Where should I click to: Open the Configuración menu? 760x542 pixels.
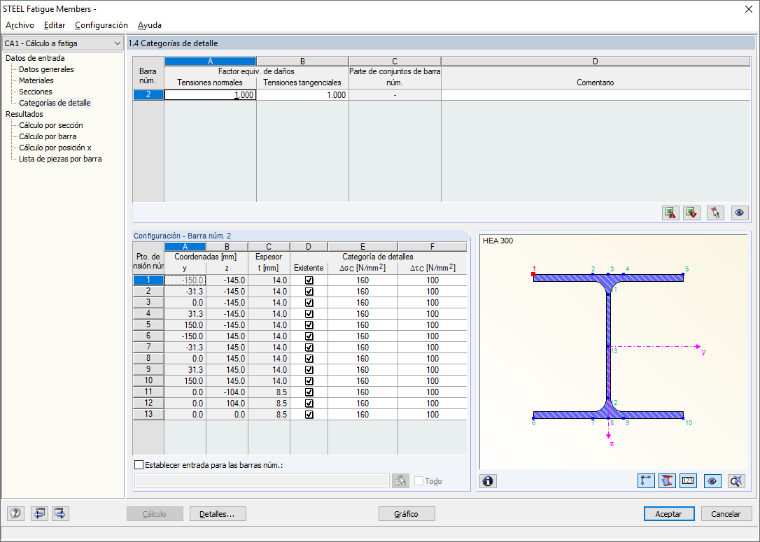(101, 25)
